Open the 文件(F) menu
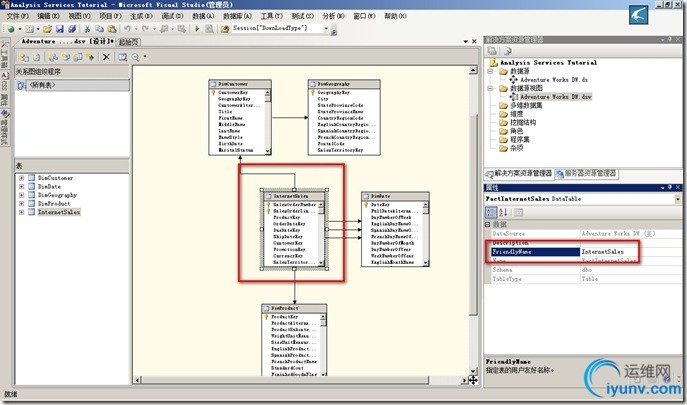This screenshot has height=405, width=687. pos(18,16)
